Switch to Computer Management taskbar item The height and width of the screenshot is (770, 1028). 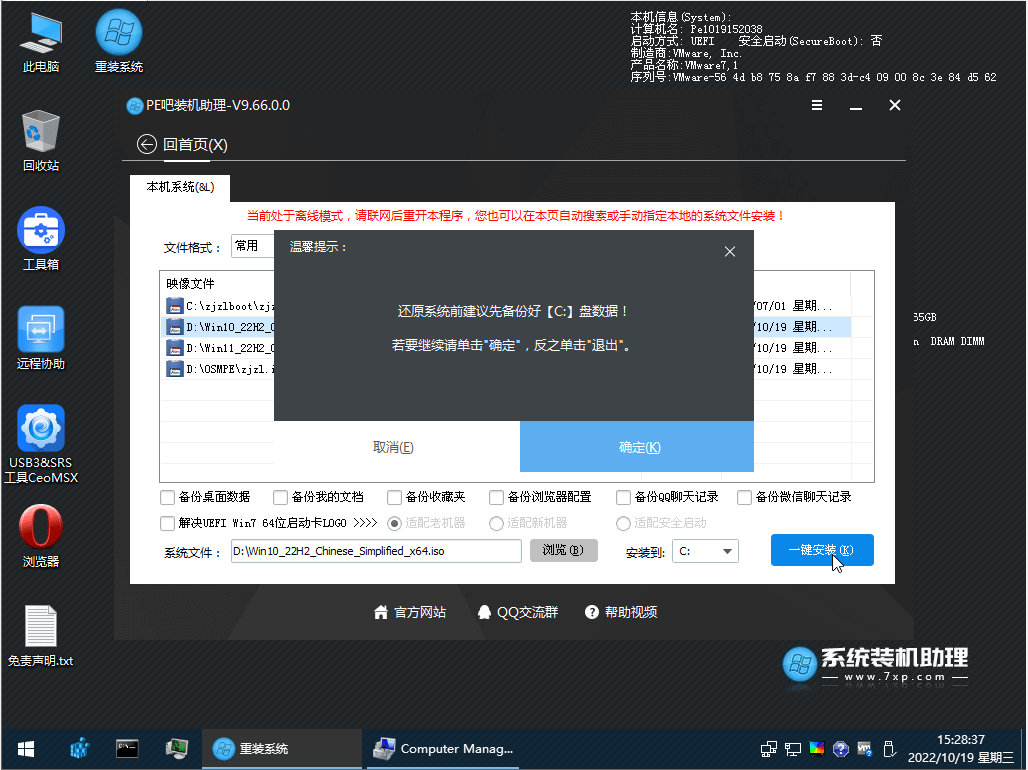coord(442,748)
